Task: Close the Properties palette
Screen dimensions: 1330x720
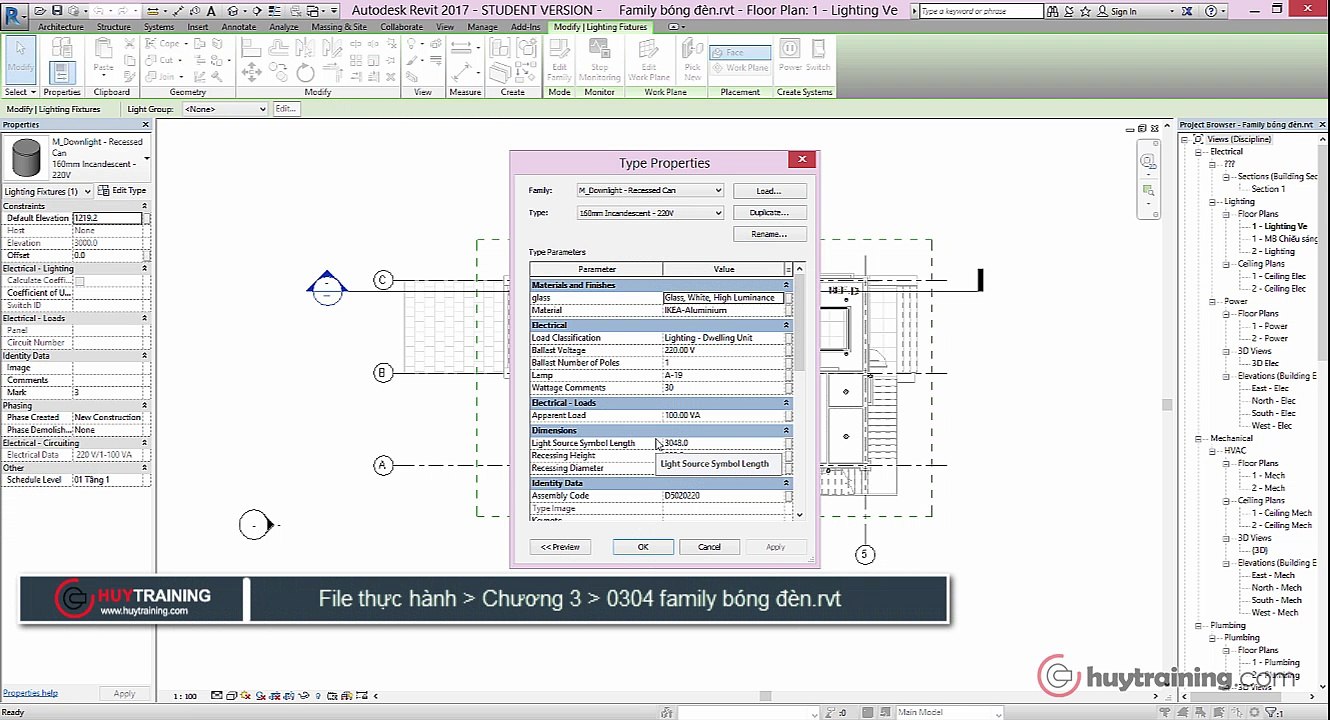Action: pyautogui.click(x=145, y=125)
